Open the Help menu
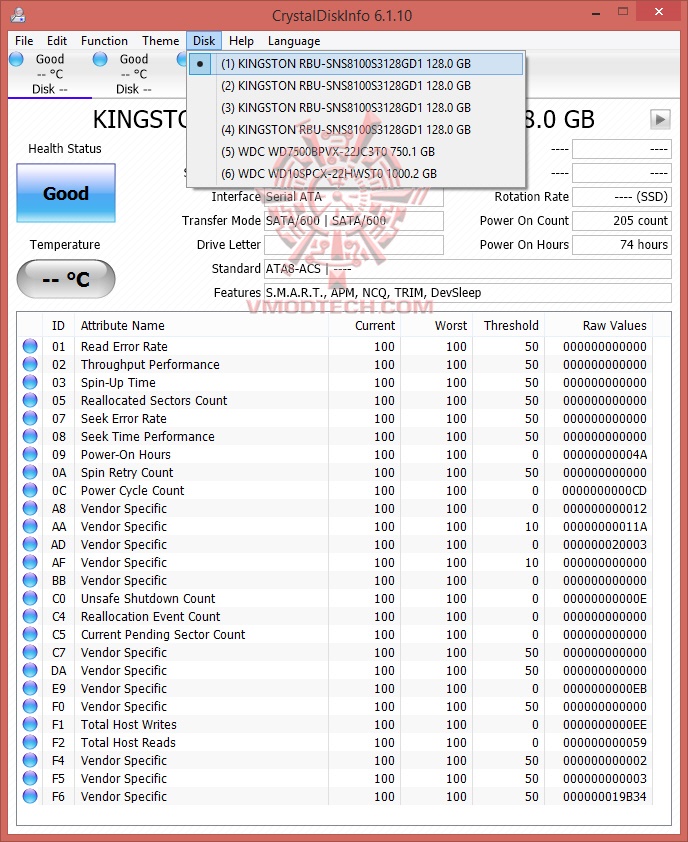The width and height of the screenshot is (688, 842). (241, 41)
